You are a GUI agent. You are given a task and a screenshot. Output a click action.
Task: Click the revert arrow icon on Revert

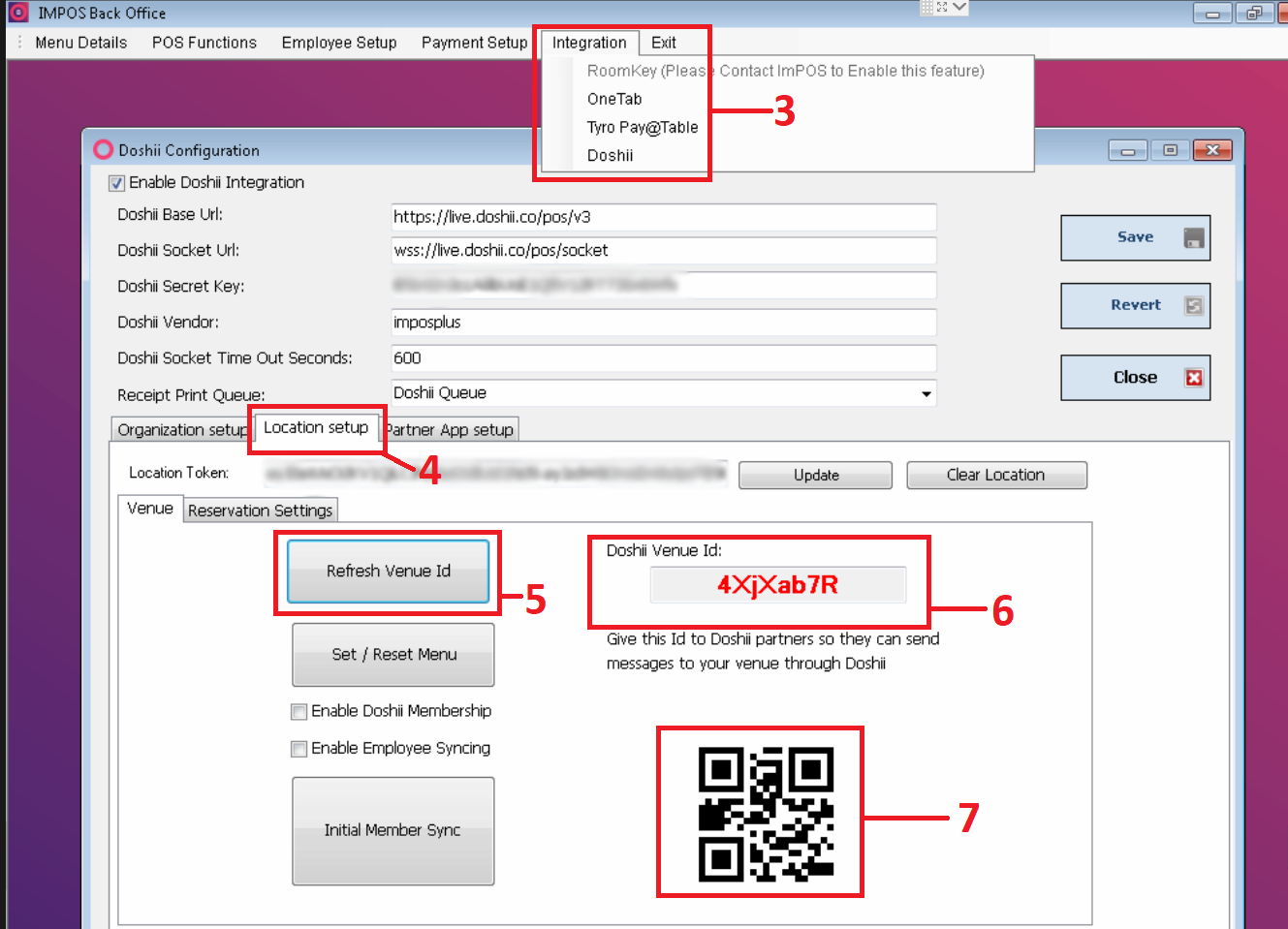(x=1194, y=305)
